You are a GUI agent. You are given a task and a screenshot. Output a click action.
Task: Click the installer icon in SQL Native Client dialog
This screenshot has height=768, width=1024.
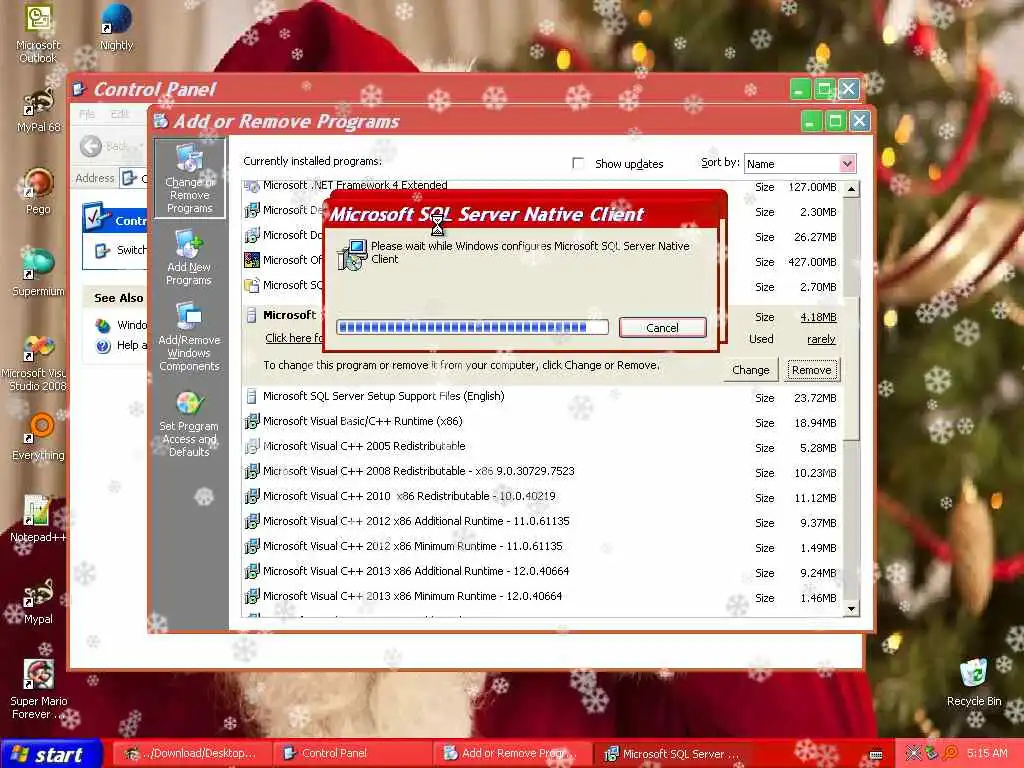[353, 255]
